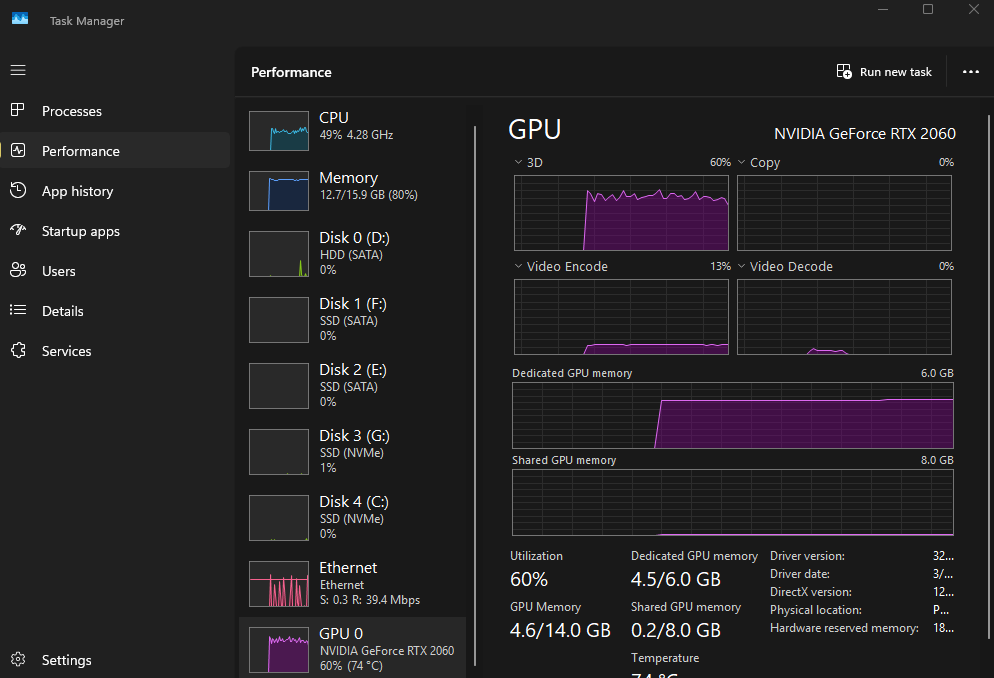Click the 0.2/8.0 GB shared memory value
Viewport: 994px width, 678px height.
[676, 630]
